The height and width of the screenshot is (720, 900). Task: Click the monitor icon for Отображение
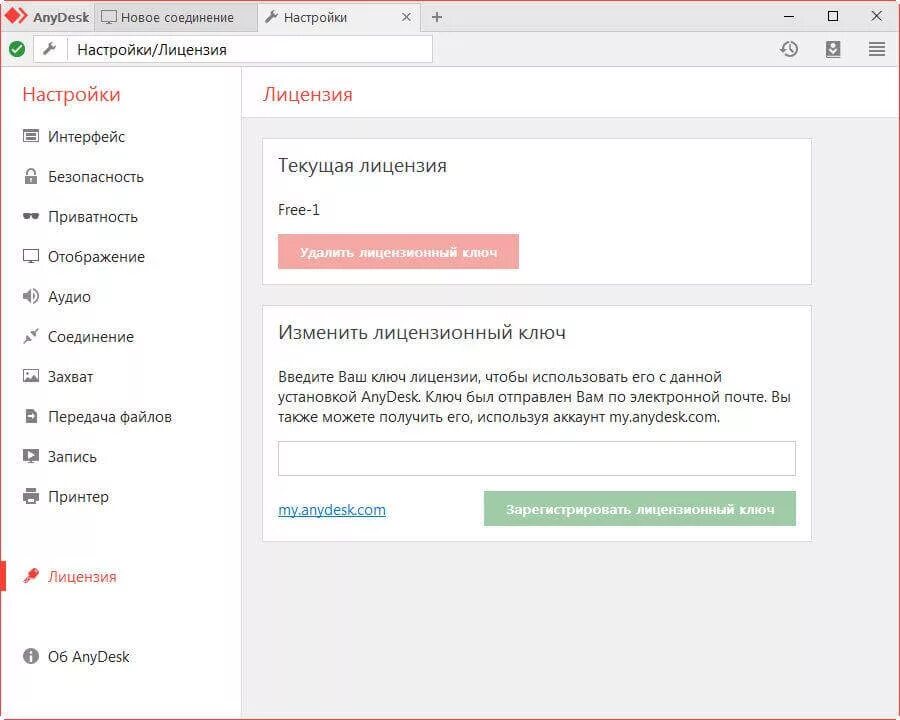(x=31, y=256)
